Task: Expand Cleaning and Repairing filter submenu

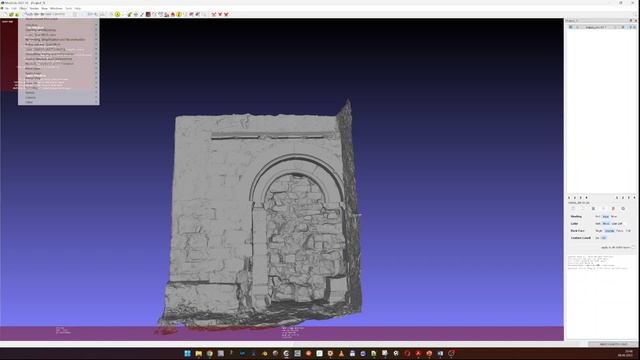Action: pos(58,30)
